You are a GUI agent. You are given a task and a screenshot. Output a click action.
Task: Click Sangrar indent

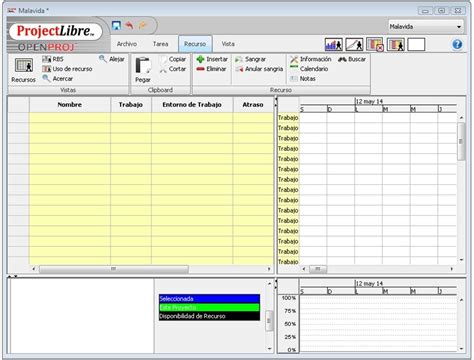pos(251,59)
